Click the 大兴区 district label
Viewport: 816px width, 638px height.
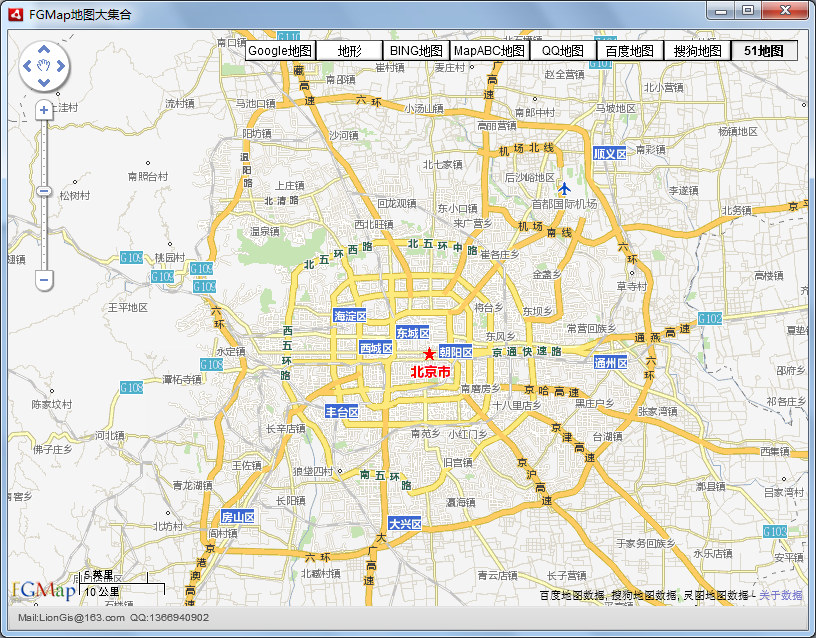click(405, 524)
